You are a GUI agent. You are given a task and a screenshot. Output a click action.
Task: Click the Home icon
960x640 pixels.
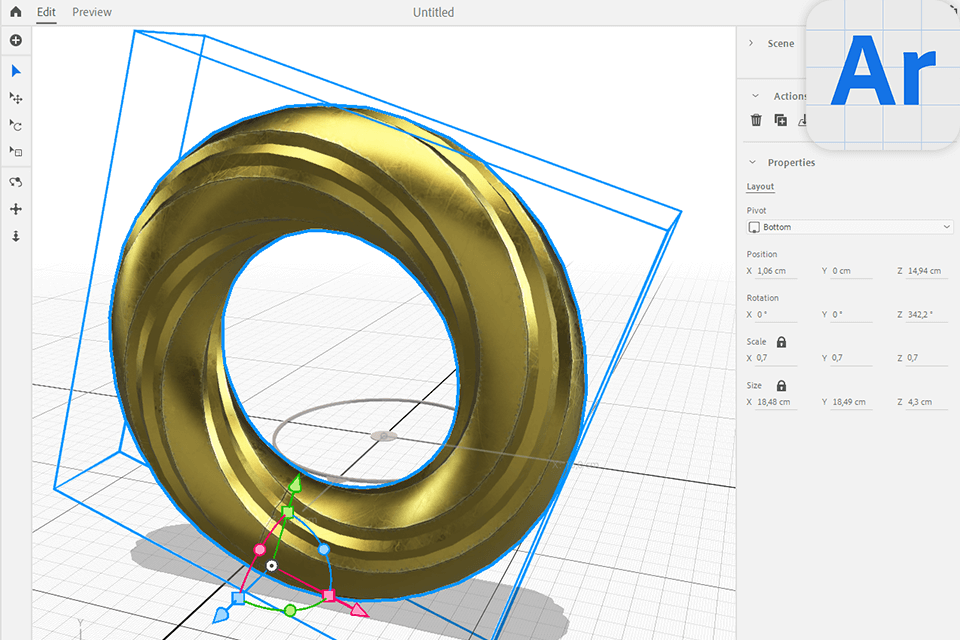[15, 12]
